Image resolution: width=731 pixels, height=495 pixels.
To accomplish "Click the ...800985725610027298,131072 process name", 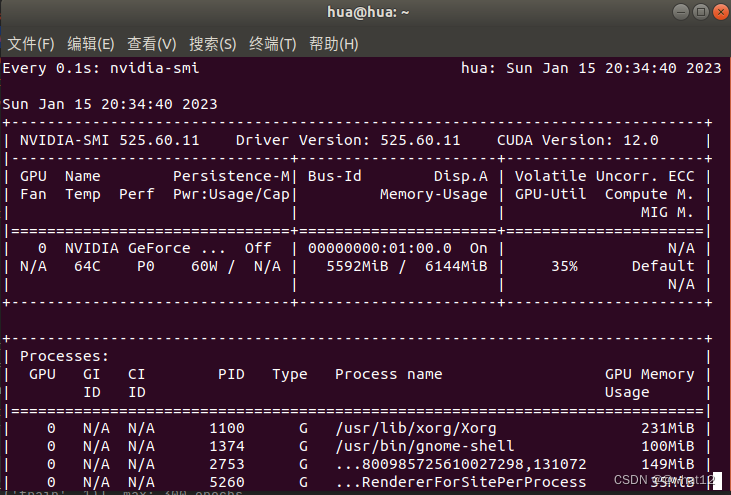I will tap(461, 464).
